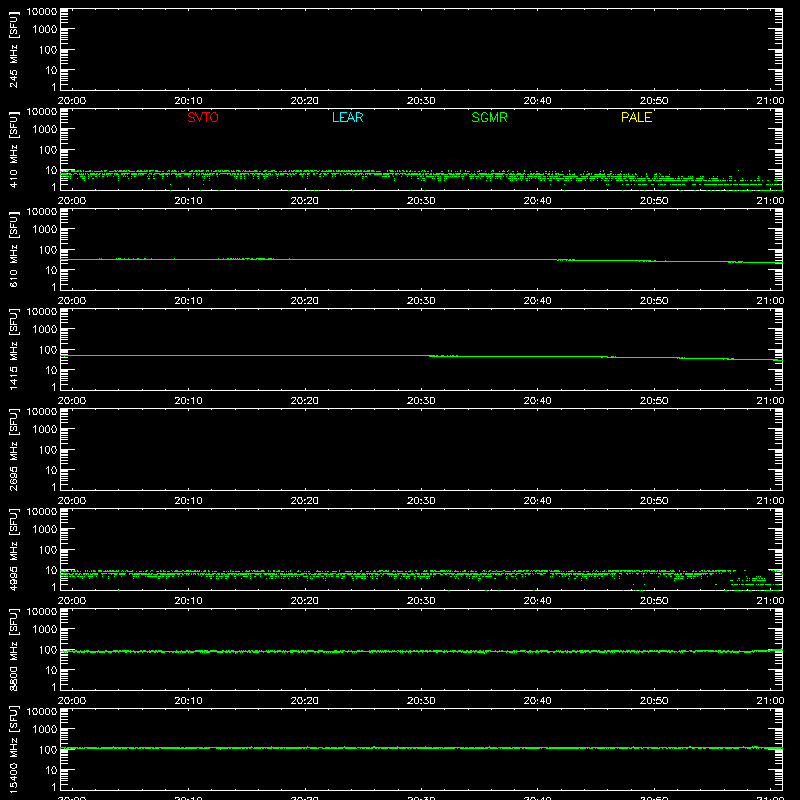Click the 10000 y-axis label of the 15400 MHz plot
This screenshot has width=800, height=800.
pyautogui.click(x=42, y=712)
